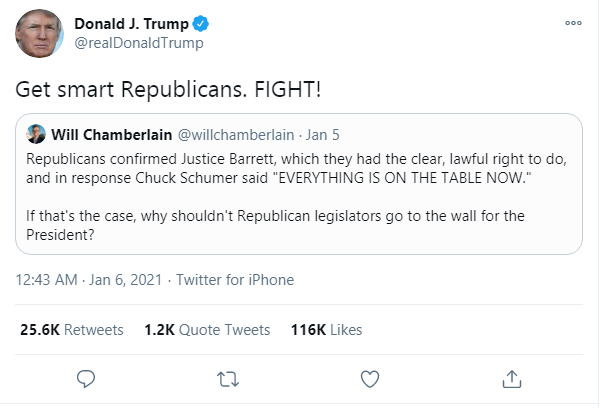This screenshot has width=600, height=408.
Task: Click the main tweet profile picture
Action: (x=40, y=34)
